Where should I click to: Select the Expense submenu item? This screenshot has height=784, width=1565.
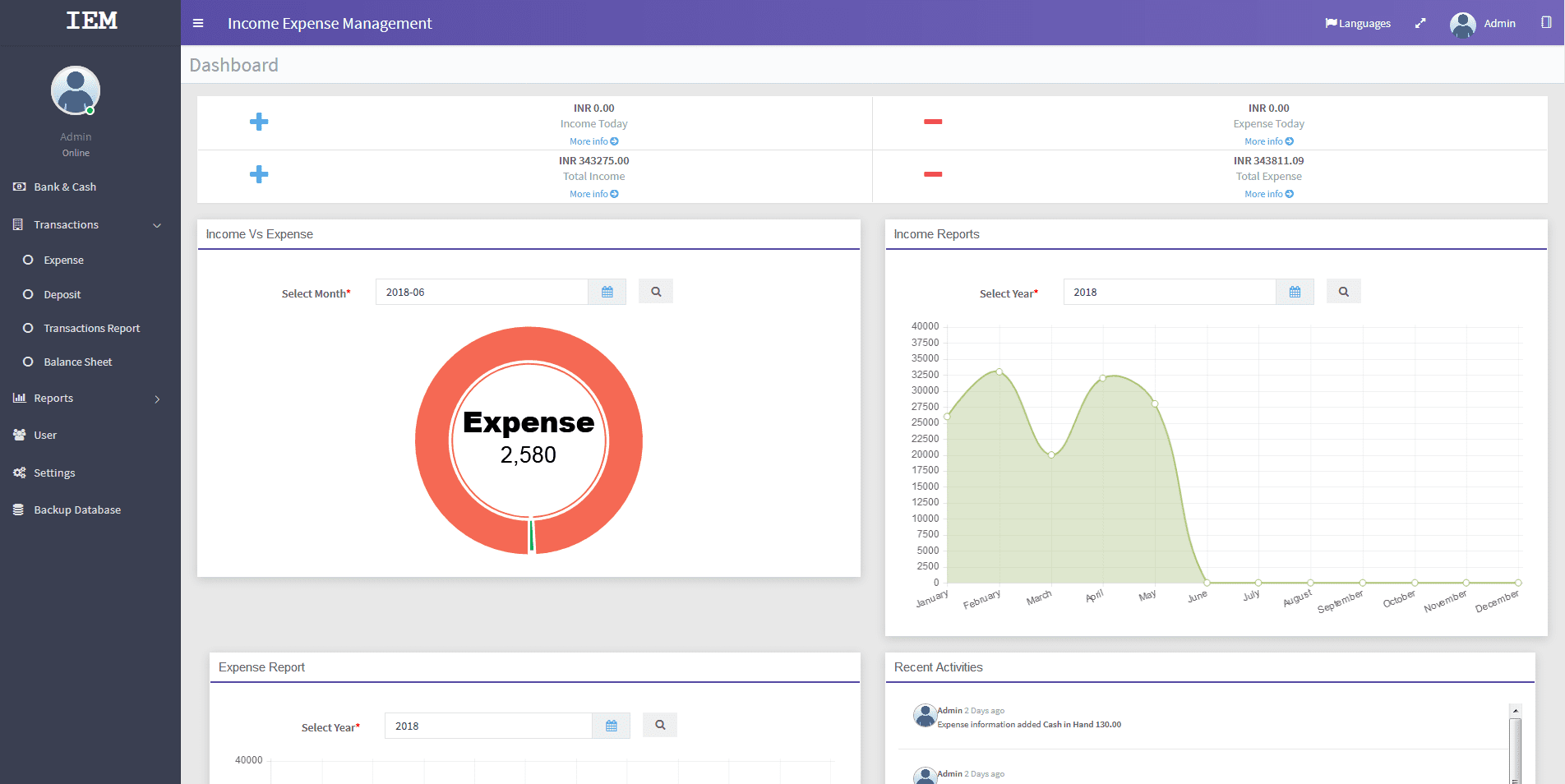[x=63, y=260]
